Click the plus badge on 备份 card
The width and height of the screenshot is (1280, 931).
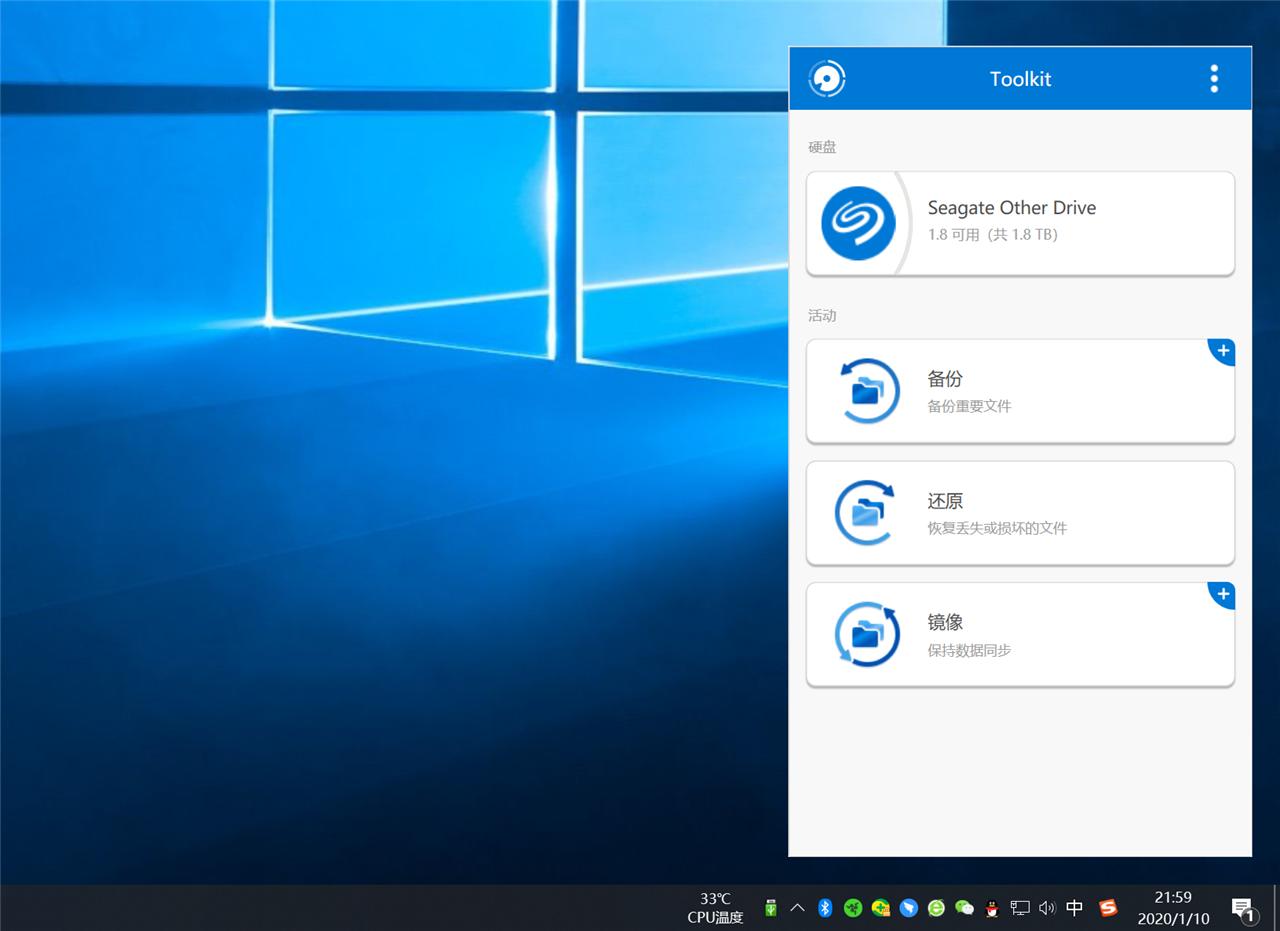(1223, 351)
